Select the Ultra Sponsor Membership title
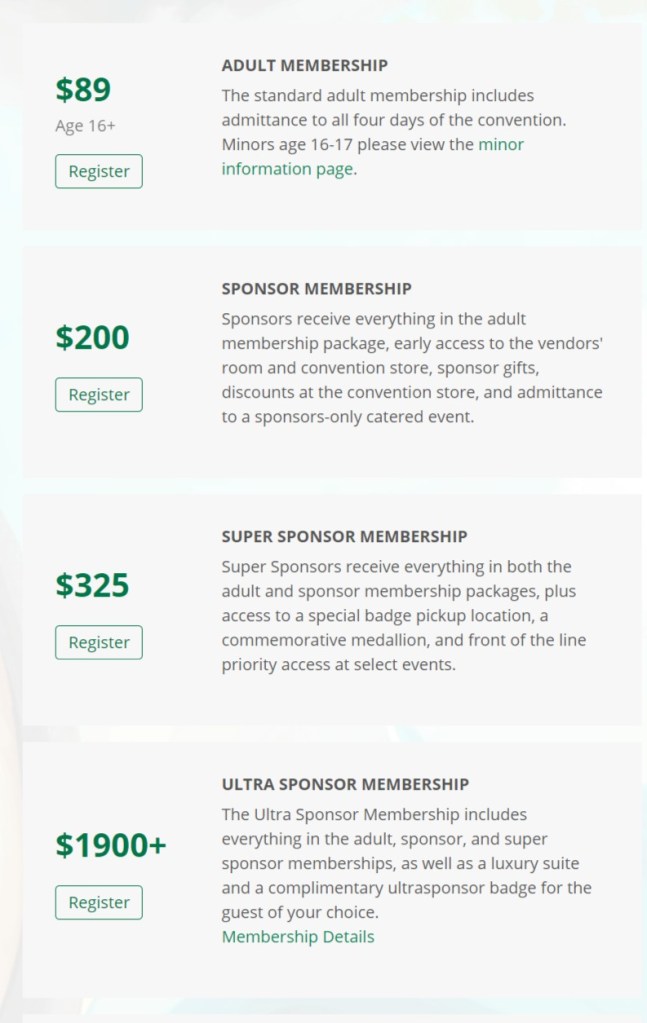Screen dimensions: 647x1023 [345, 784]
